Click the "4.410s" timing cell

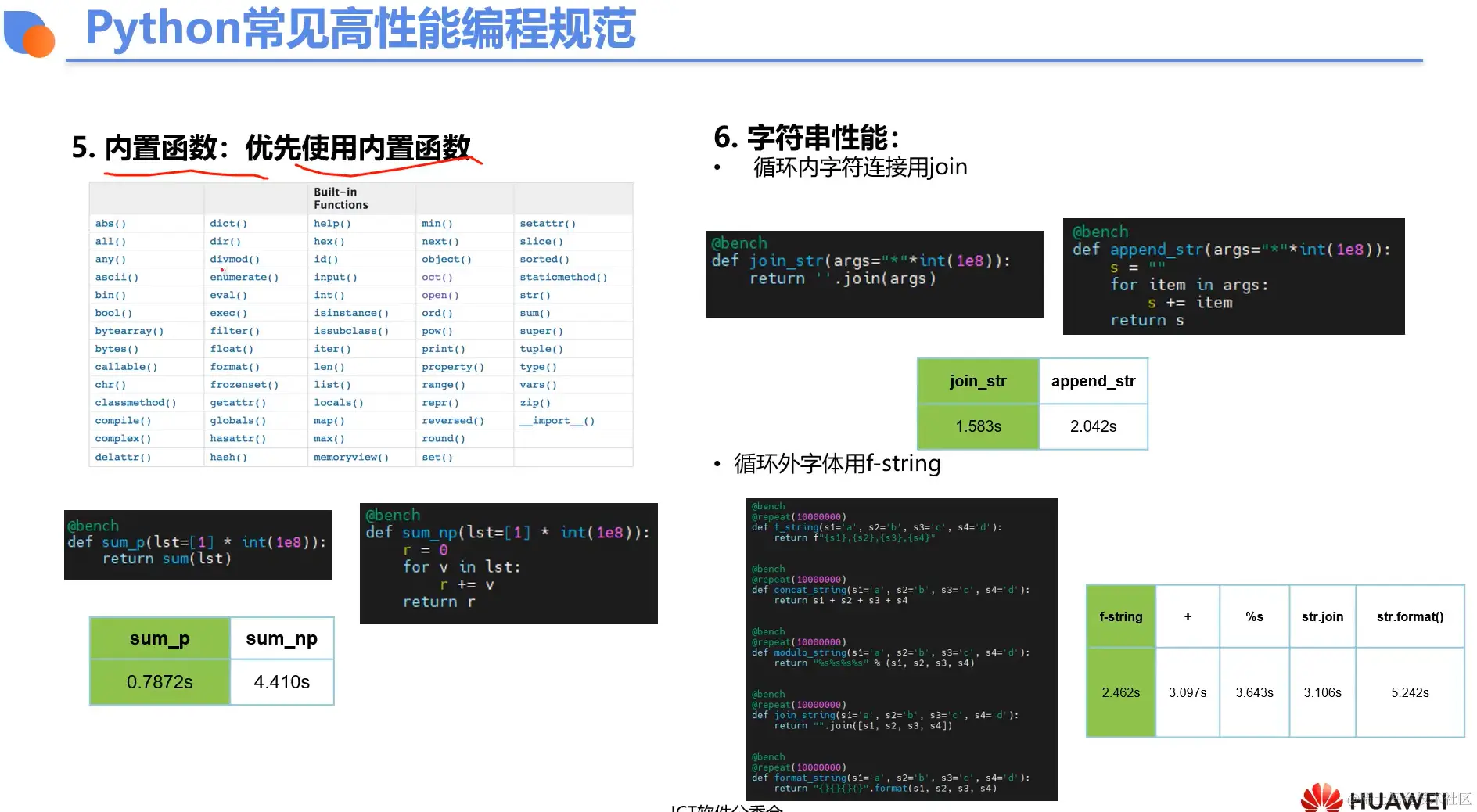point(282,682)
